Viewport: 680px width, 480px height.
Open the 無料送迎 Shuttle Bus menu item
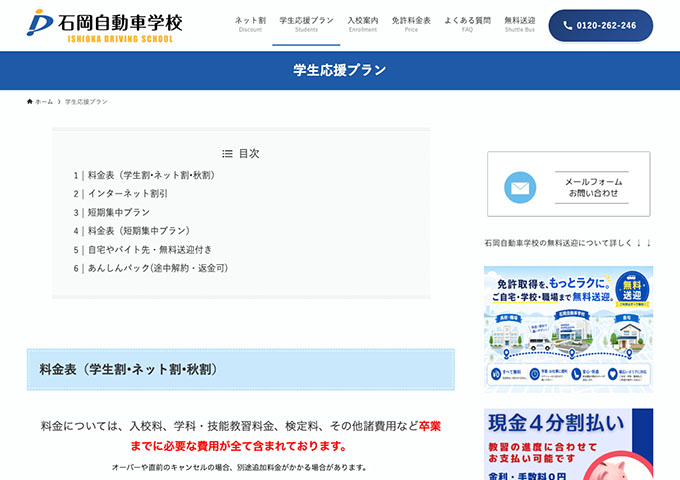tap(520, 24)
